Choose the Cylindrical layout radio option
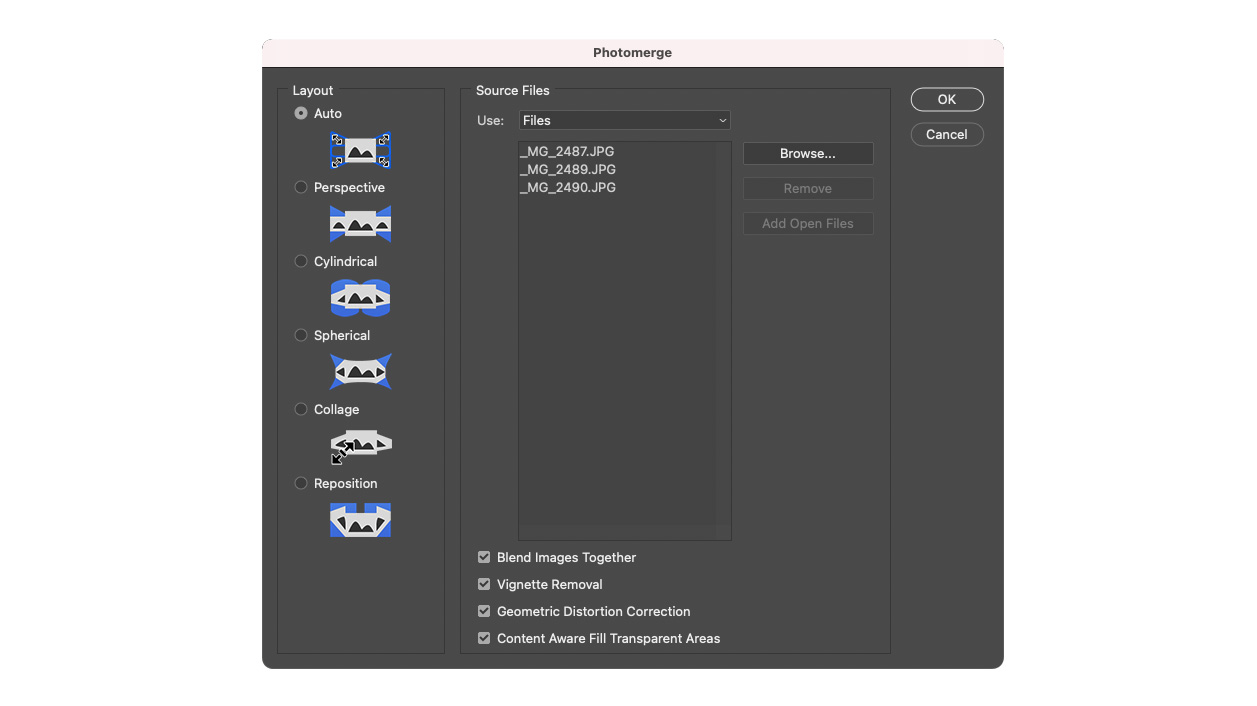The width and height of the screenshot is (1257, 706). [x=301, y=261]
